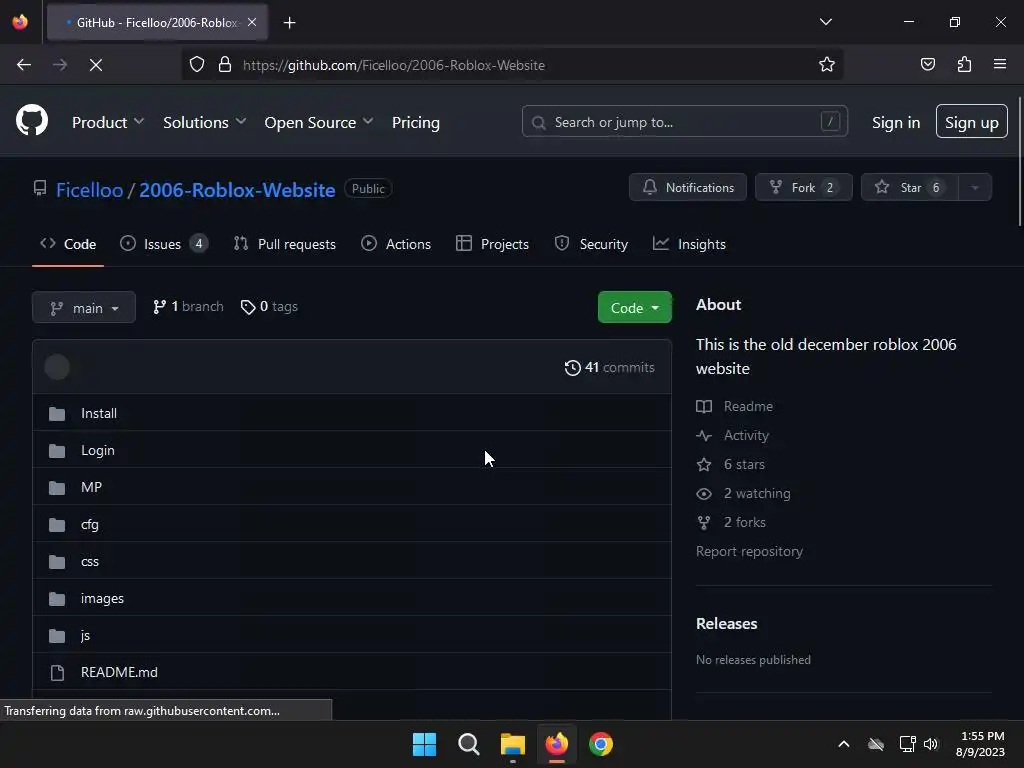Click the MP folder icon

(x=57, y=488)
